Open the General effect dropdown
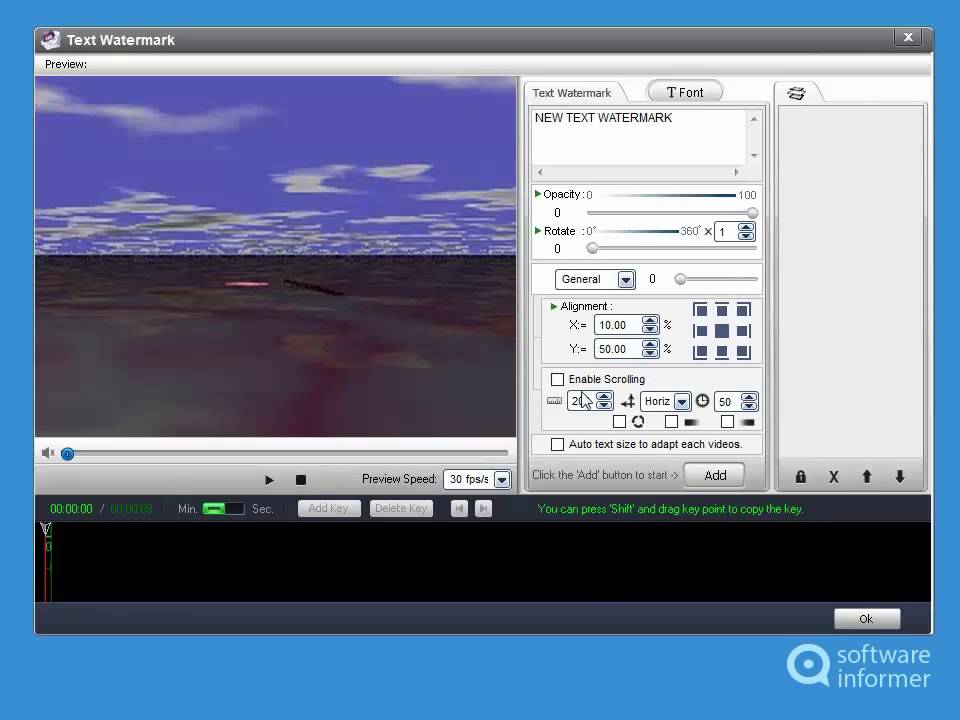960x720 pixels. click(x=625, y=280)
